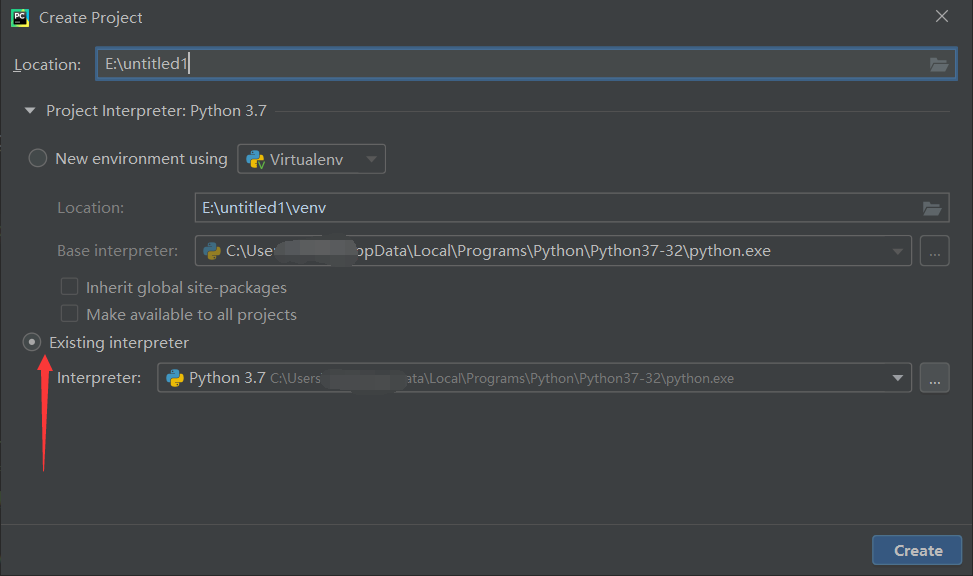973x576 pixels.
Task: Click the PyCharm logo in title bar
Action: click(x=20, y=17)
